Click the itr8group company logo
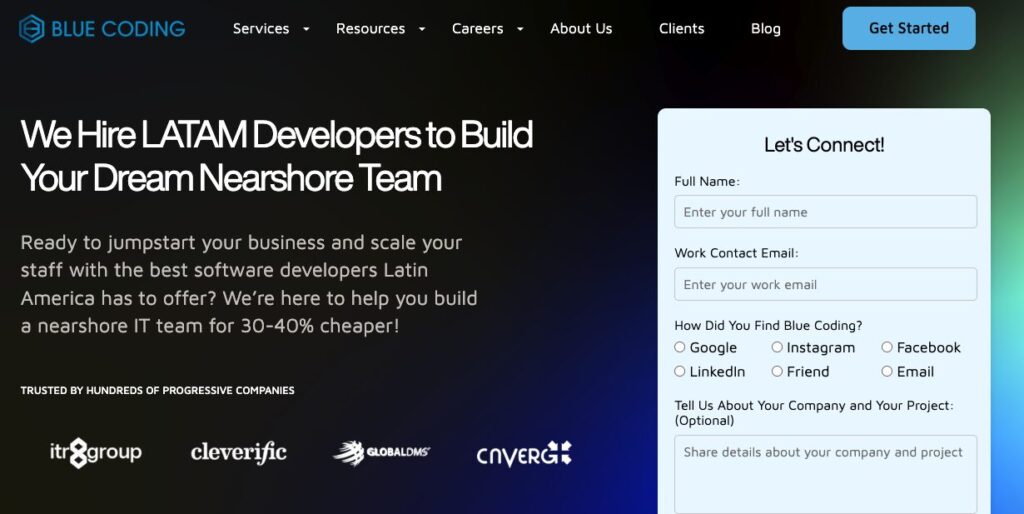Viewport: 1024px width, 514px height. click(96, 453)
